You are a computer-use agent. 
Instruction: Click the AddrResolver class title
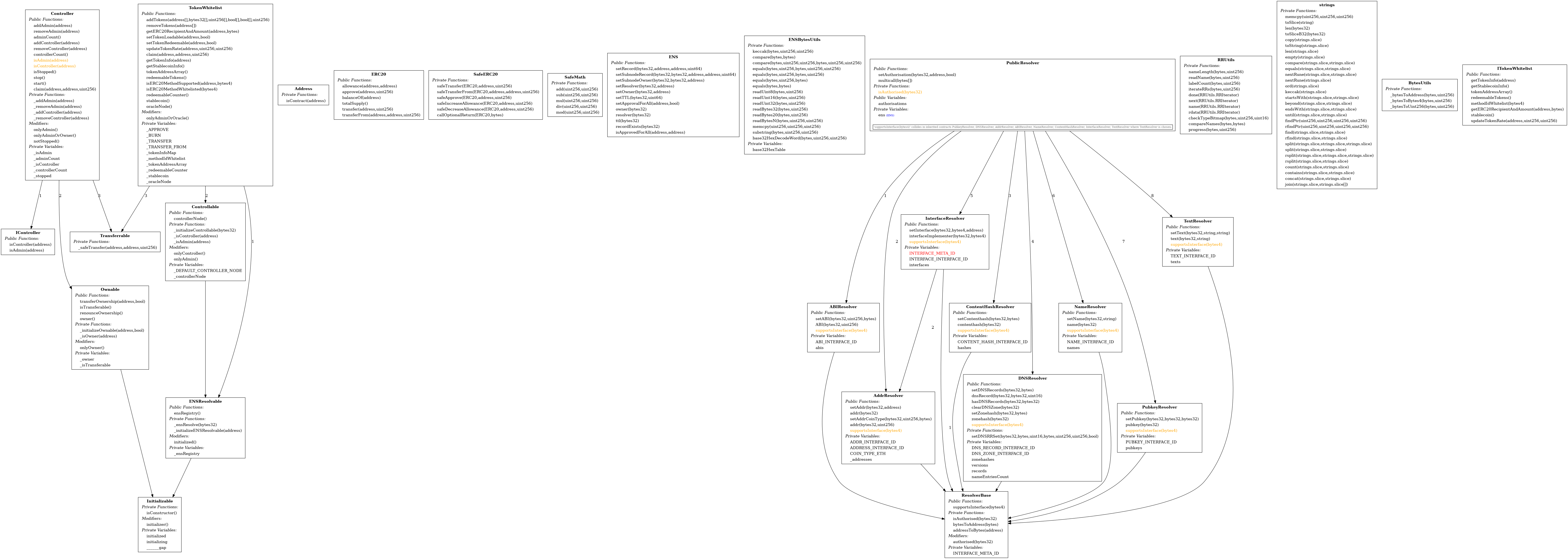tap(888, 396)
